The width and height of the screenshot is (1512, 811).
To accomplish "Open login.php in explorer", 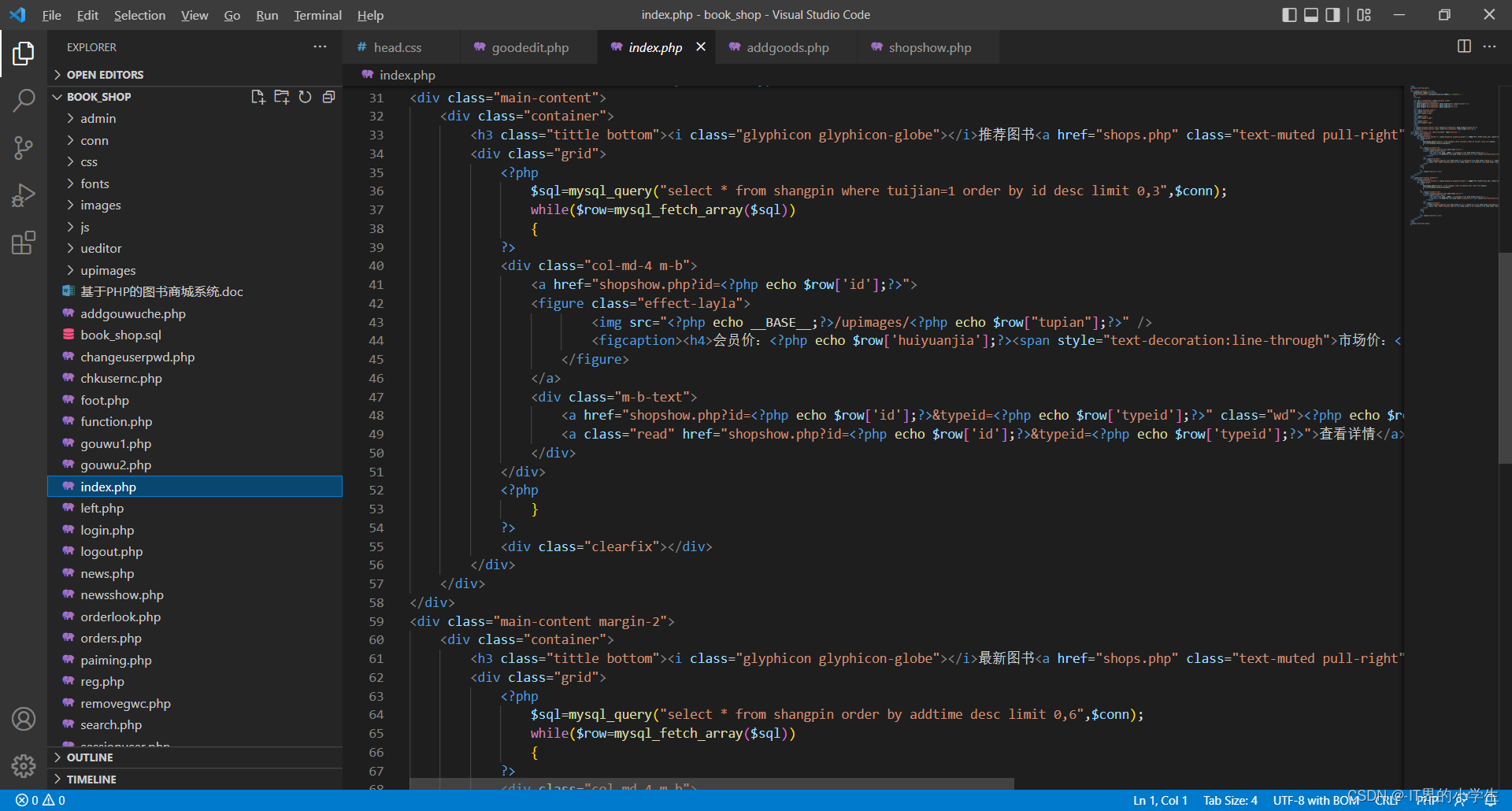I will tap(107, 530).
